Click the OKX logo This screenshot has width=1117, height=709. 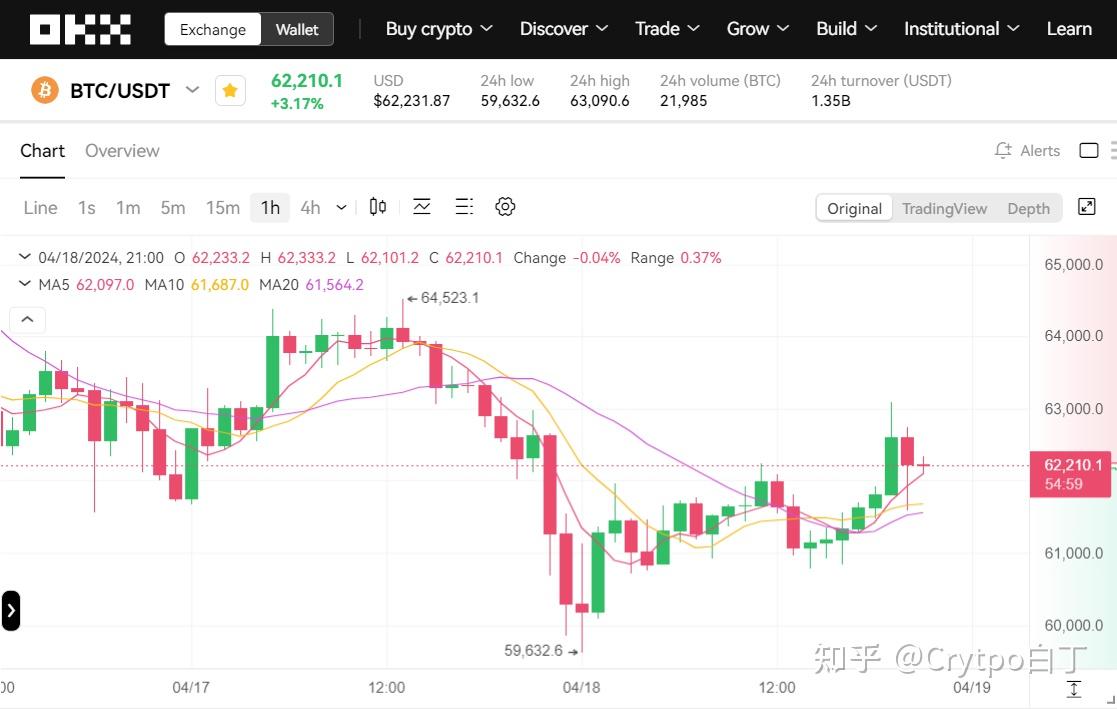(80, 28)
